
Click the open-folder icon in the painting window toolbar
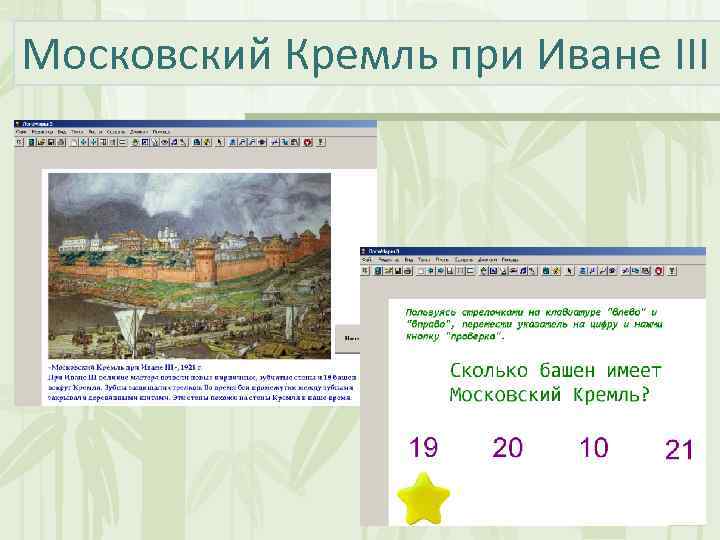coord(41,142)
